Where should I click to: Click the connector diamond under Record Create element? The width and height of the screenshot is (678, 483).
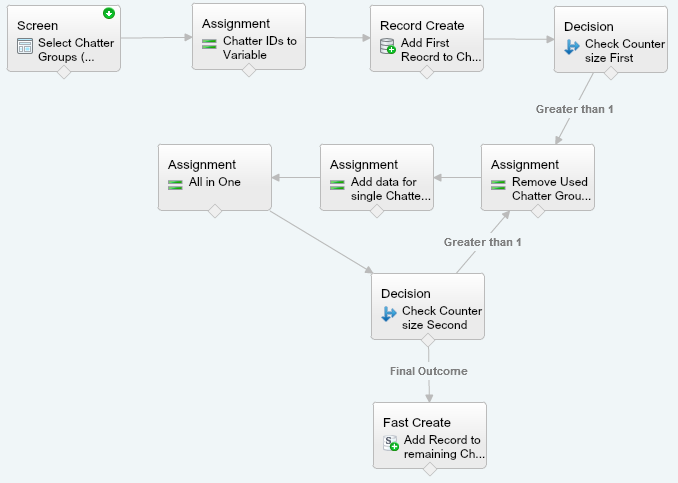[427, 72]
